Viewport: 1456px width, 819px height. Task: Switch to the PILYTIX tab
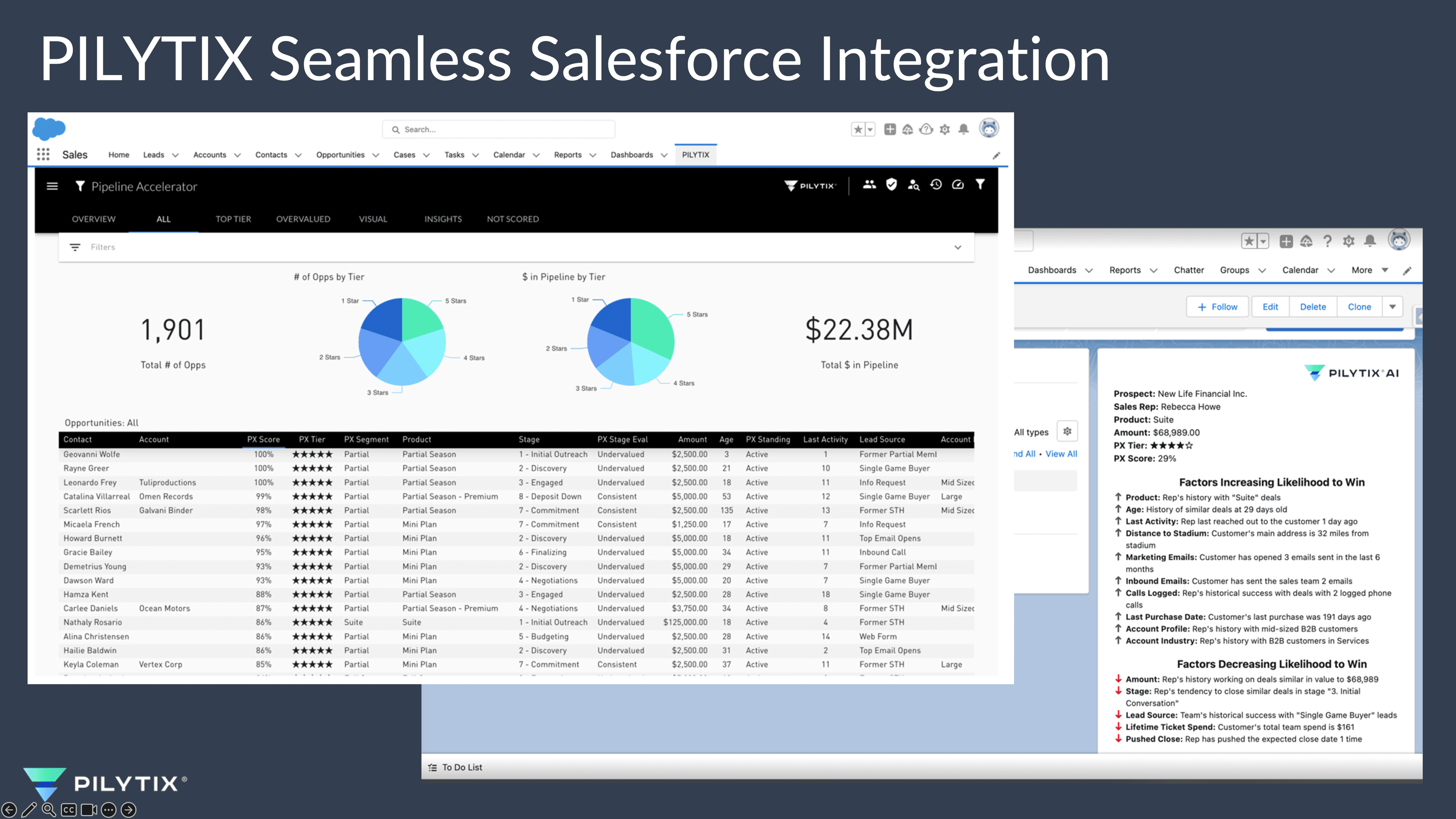(x=695, y=155)
